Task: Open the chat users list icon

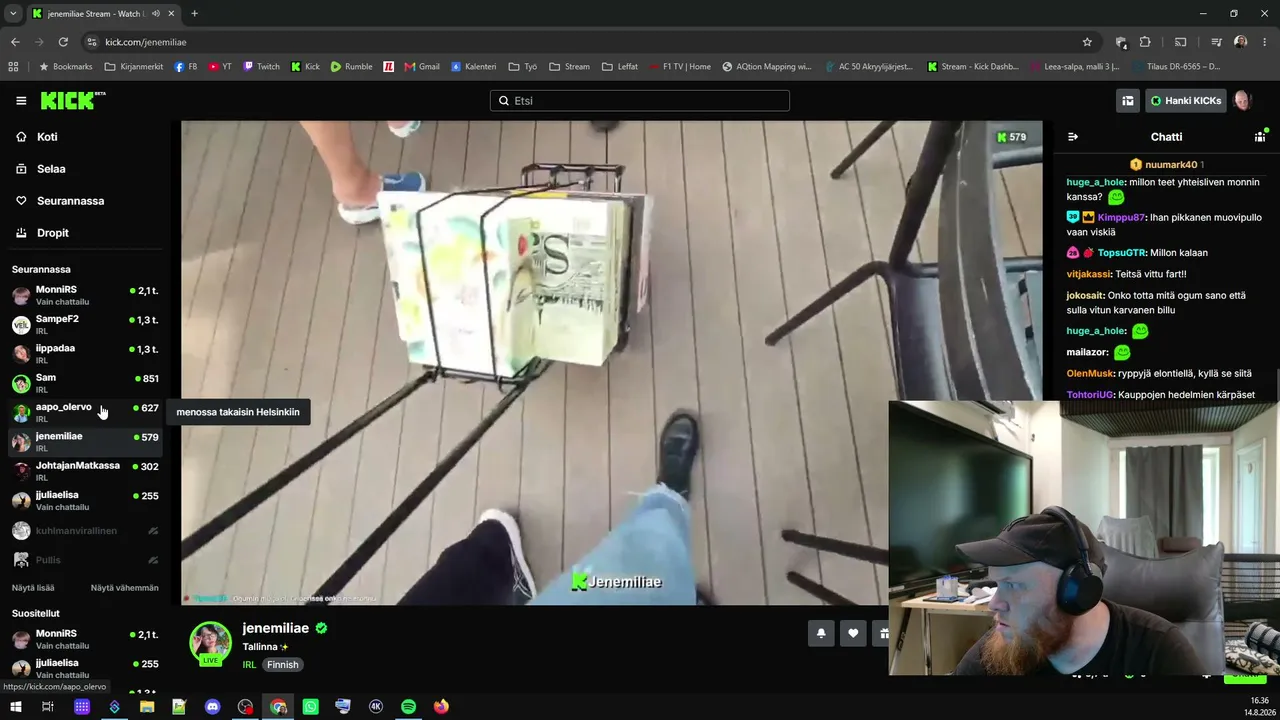Action: click(x=1260, y=137)
